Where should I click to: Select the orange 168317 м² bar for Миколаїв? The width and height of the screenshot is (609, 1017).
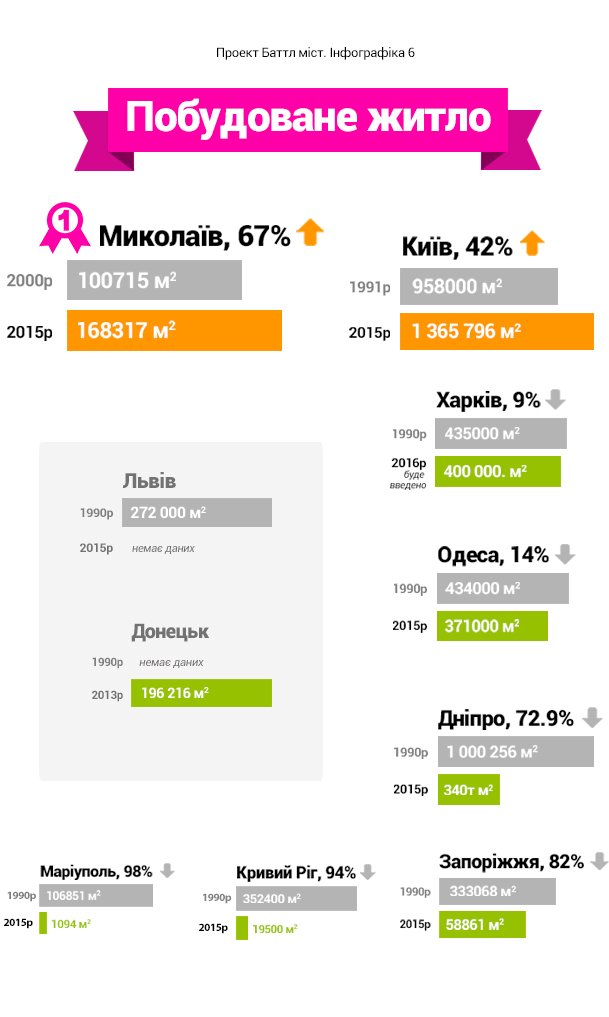click(x=174, y=331)
